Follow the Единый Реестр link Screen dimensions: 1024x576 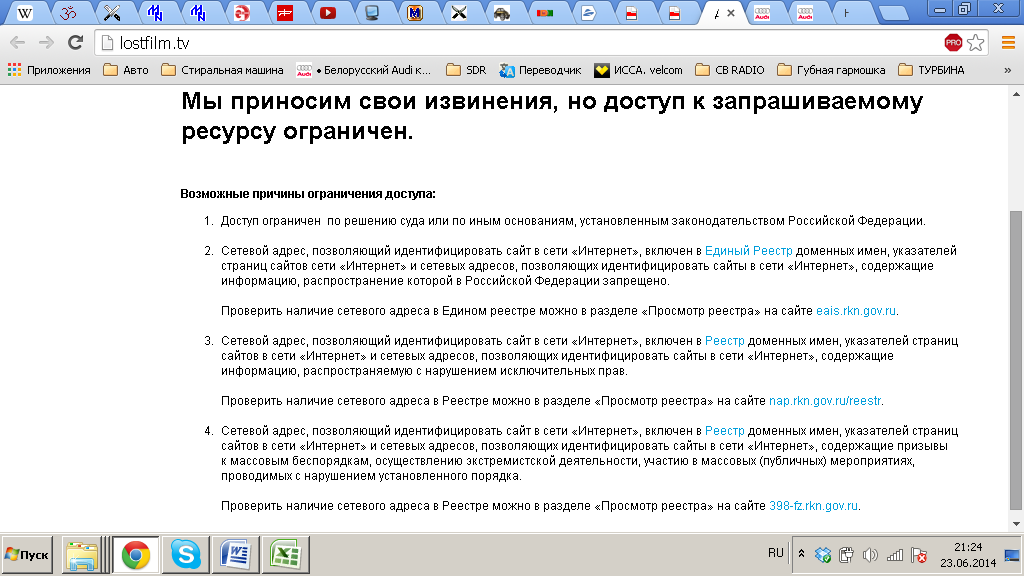point(748,251)
